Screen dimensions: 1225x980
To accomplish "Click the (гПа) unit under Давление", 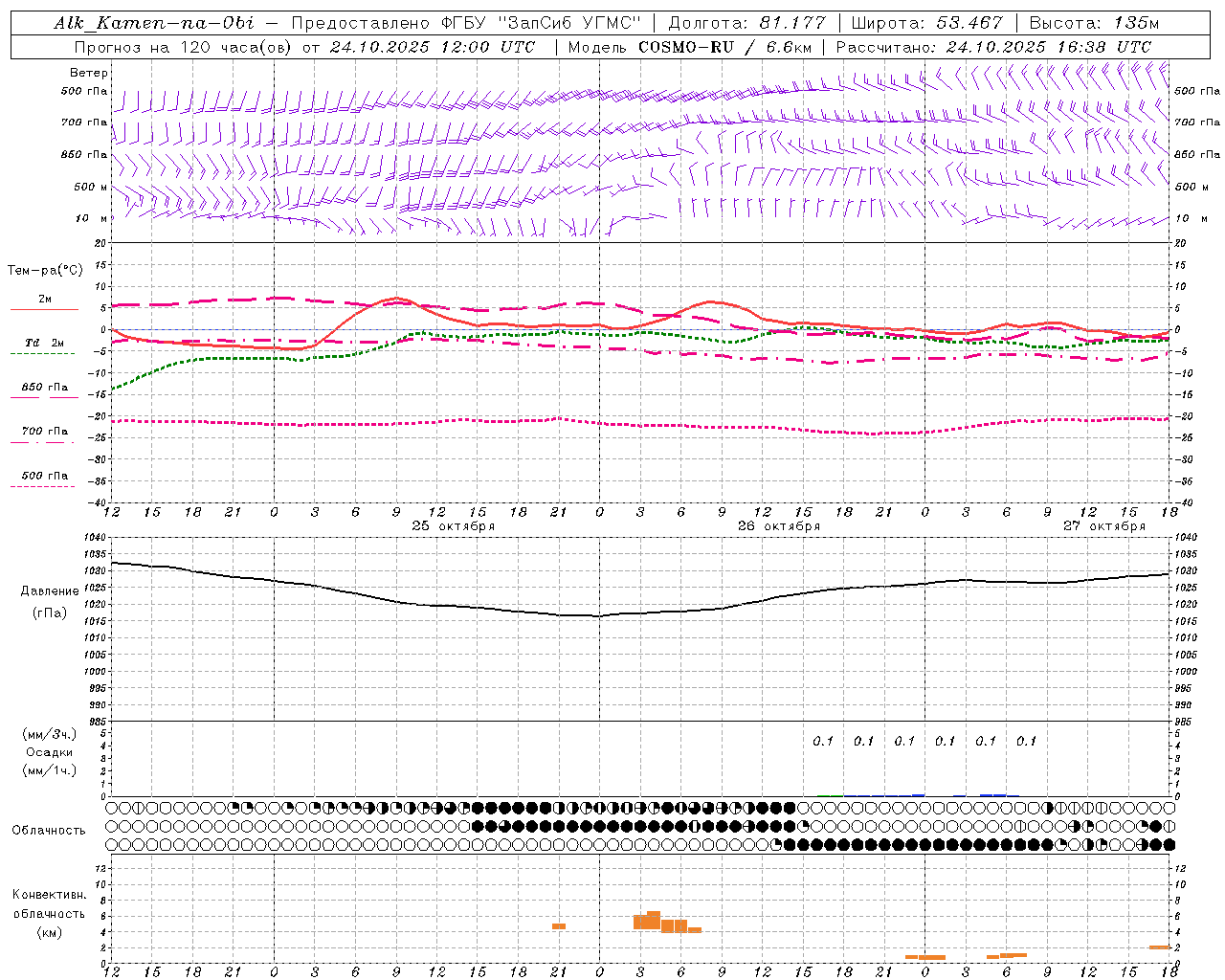I will click(x=50, y=613).
